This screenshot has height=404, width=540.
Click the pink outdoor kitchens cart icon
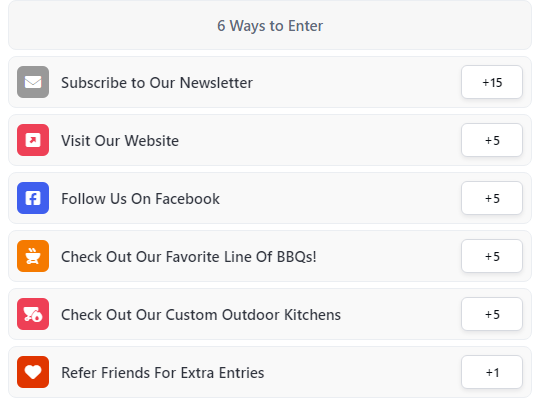(x=33, y=314)
